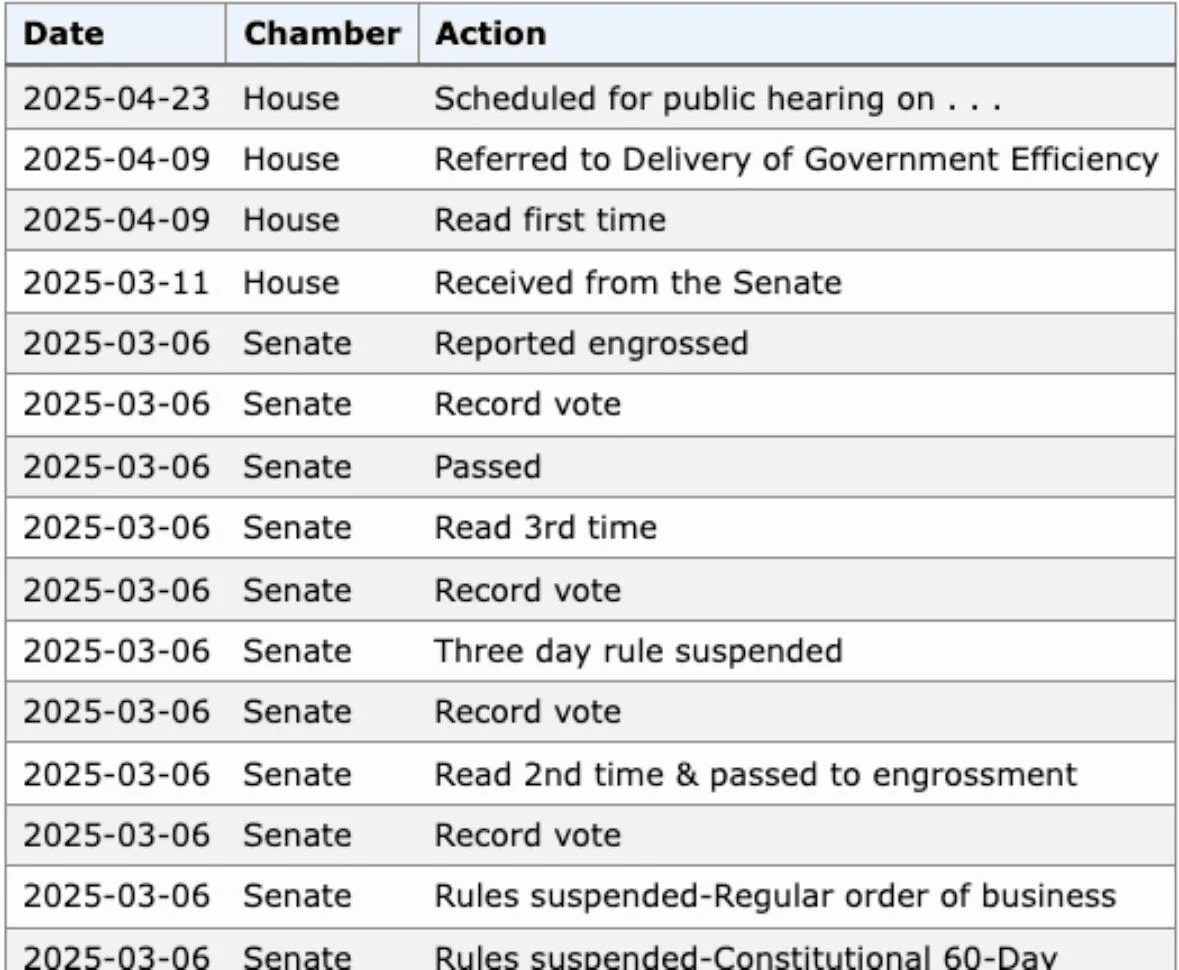This screenshot has height=970, width=1179.
Task: Select Senate in the 'Passed' row
Action: point(297,466)
